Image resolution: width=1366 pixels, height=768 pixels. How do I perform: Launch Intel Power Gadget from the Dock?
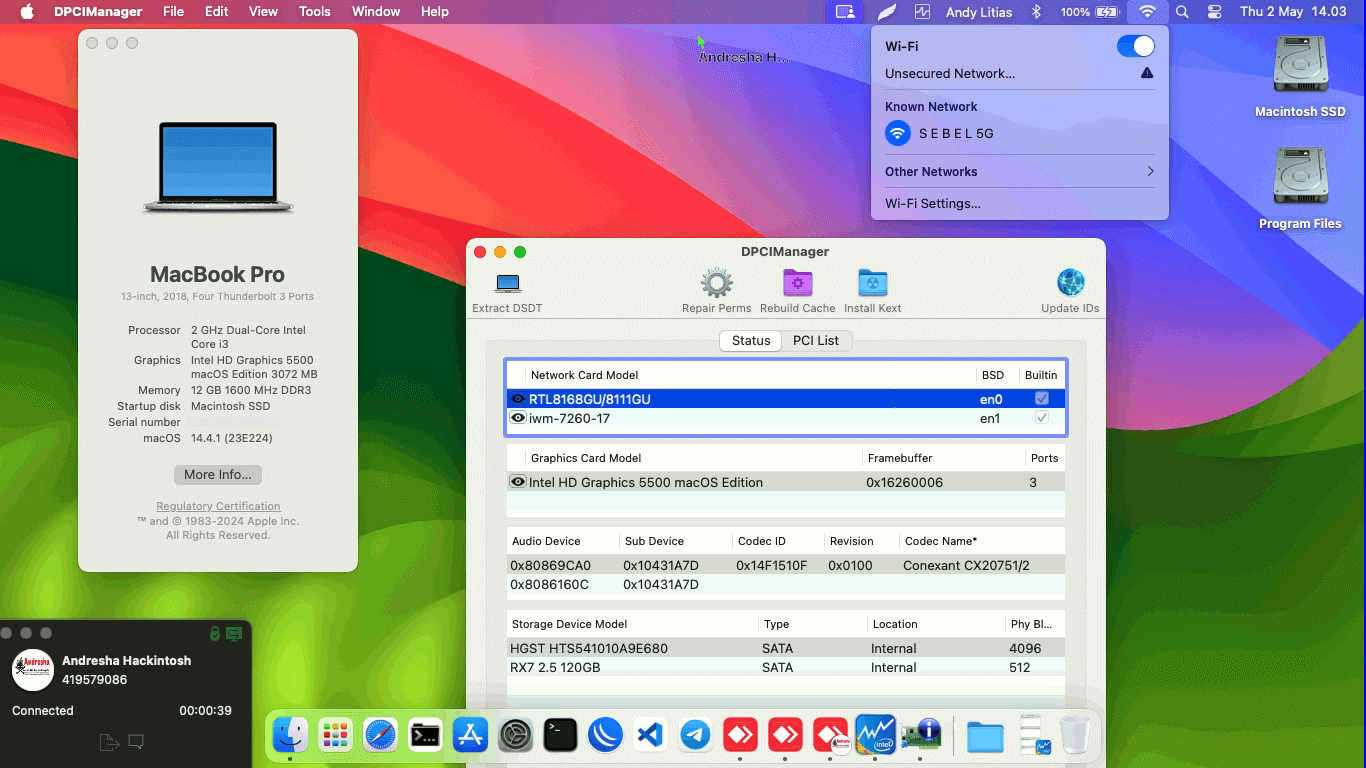click(x=876, y=735)
